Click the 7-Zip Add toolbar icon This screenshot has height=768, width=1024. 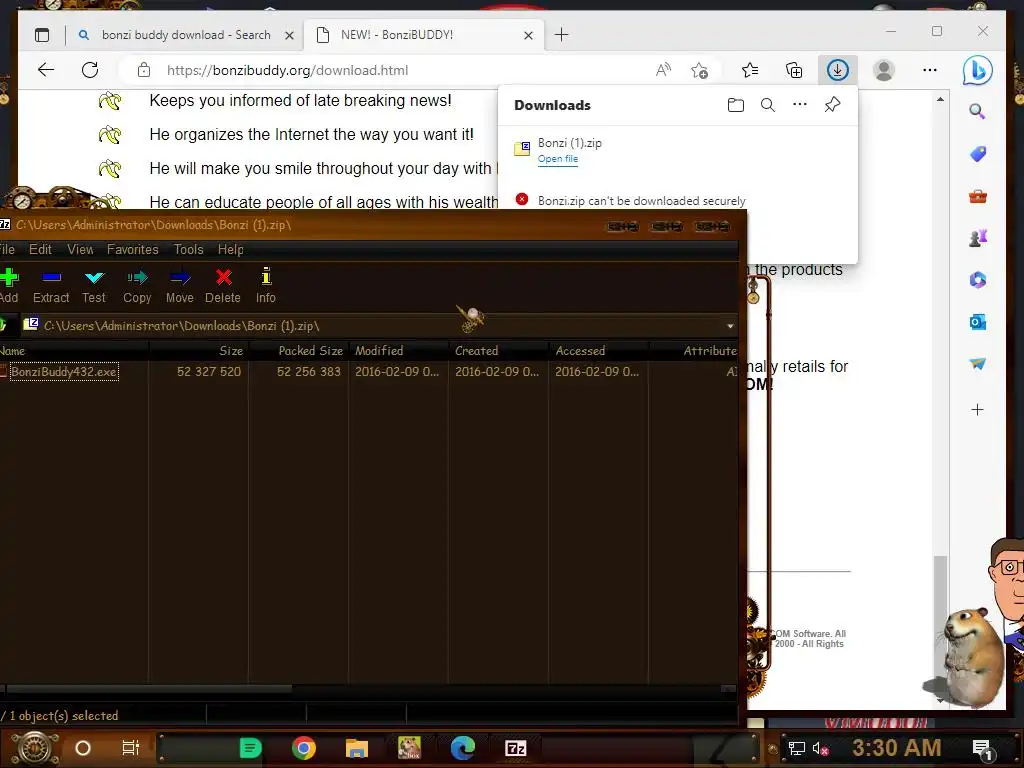pyautogui.click(x=8, y=278)
